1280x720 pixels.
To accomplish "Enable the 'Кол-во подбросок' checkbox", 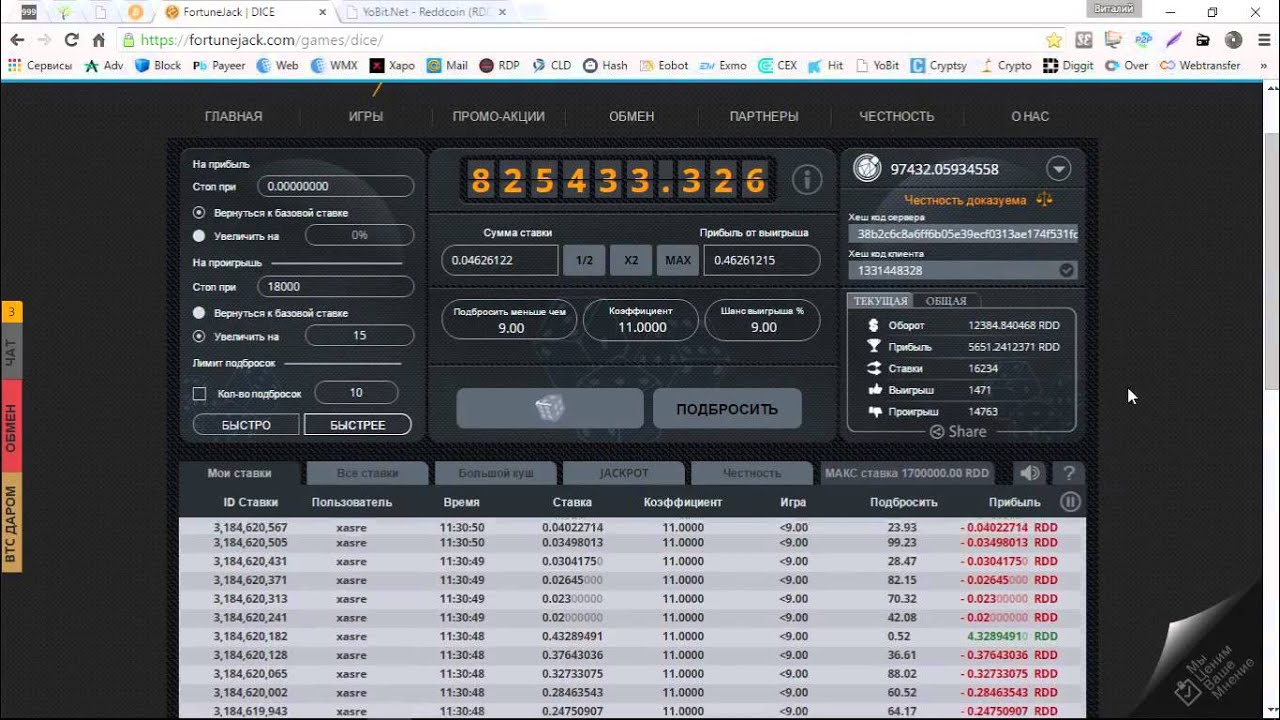I will [x=199, y=394].
